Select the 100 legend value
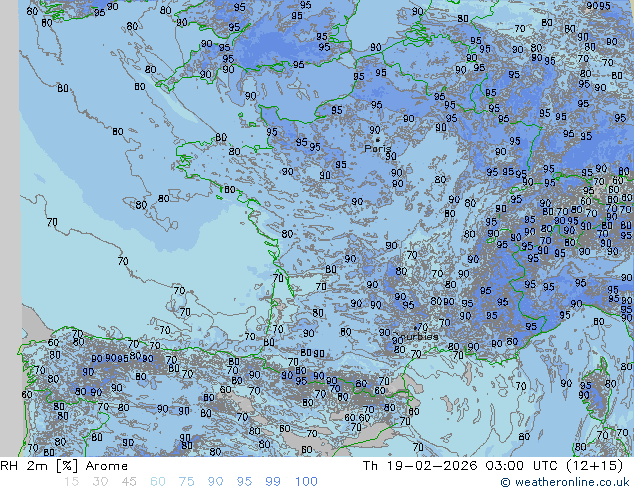Image resolution: width=634 pixels, height=490 pixels. (x=306, y=482)
